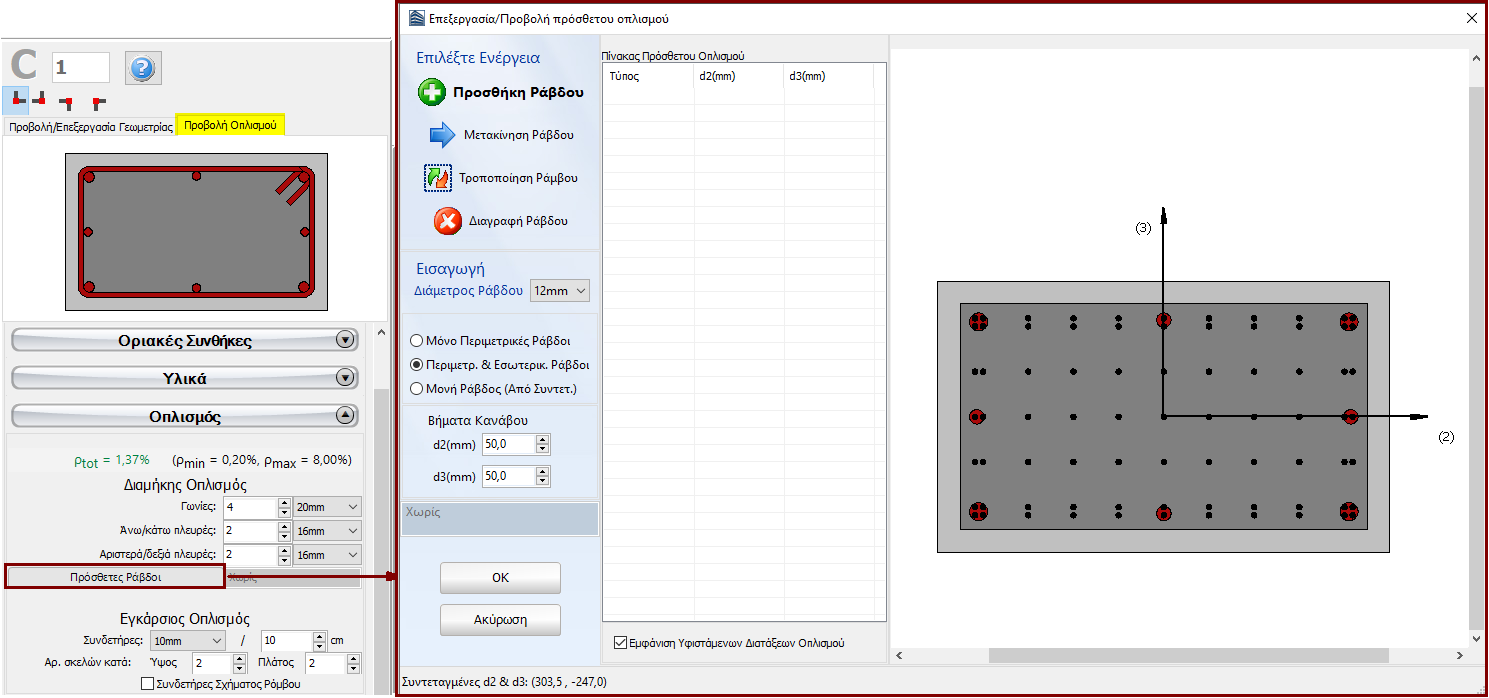Click the green plus Προσθήκη Ράβδου icon
The width and height of the screenshot is (1489, 698).
click(x=432, y=93)
